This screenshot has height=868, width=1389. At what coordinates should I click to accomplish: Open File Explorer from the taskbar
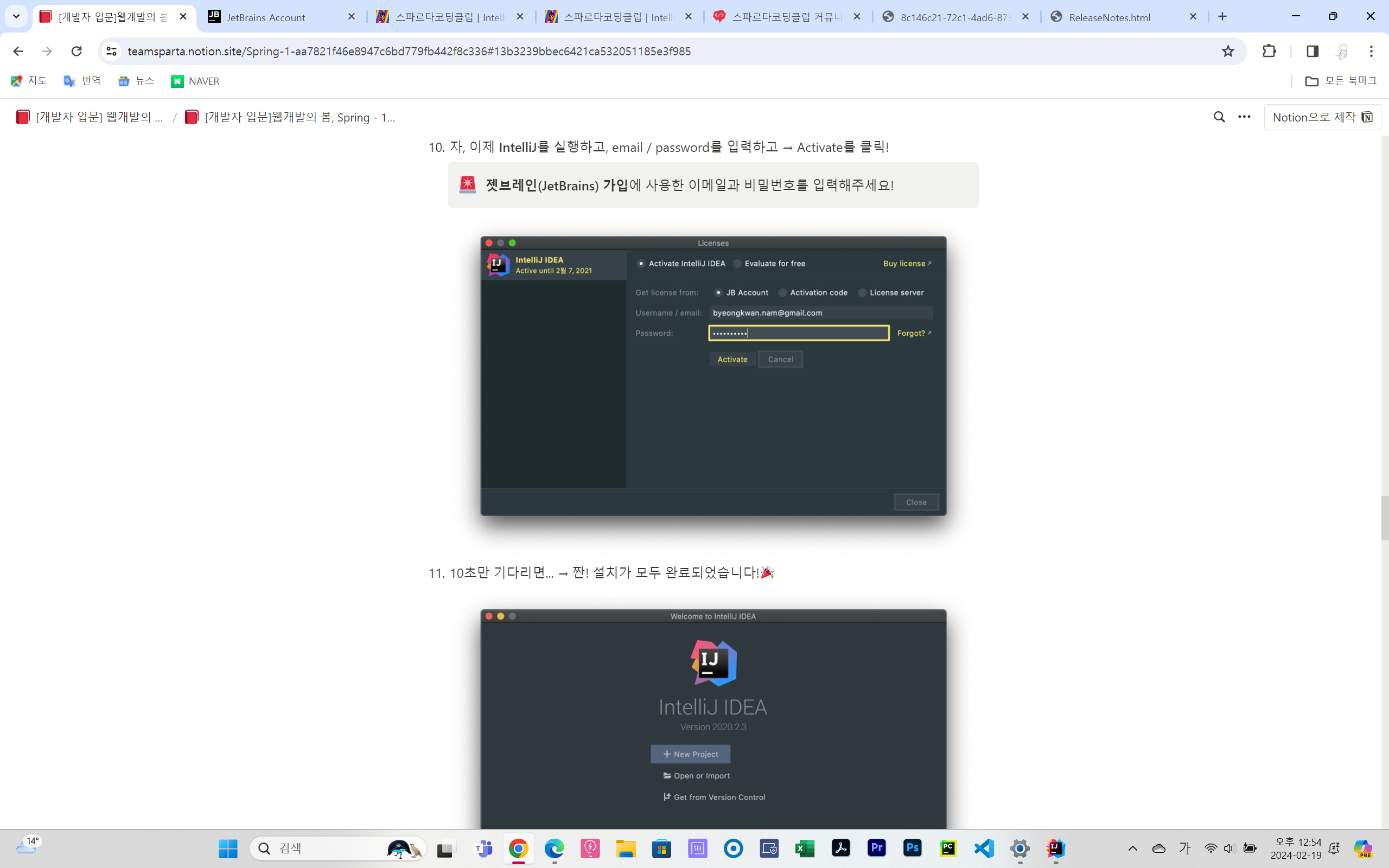(x=626, y=848)
